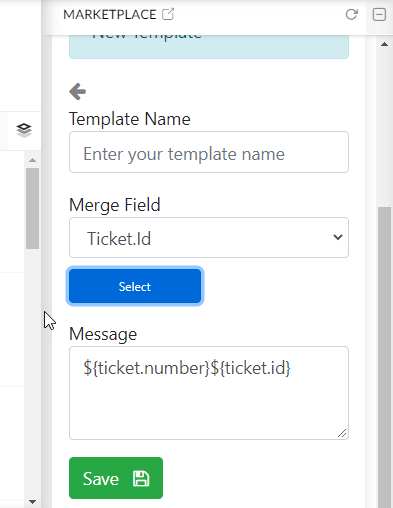Click the MARKETPLACE header title
Screen dimensions: 393x508
pyautogui.click(x=110, y=15)
